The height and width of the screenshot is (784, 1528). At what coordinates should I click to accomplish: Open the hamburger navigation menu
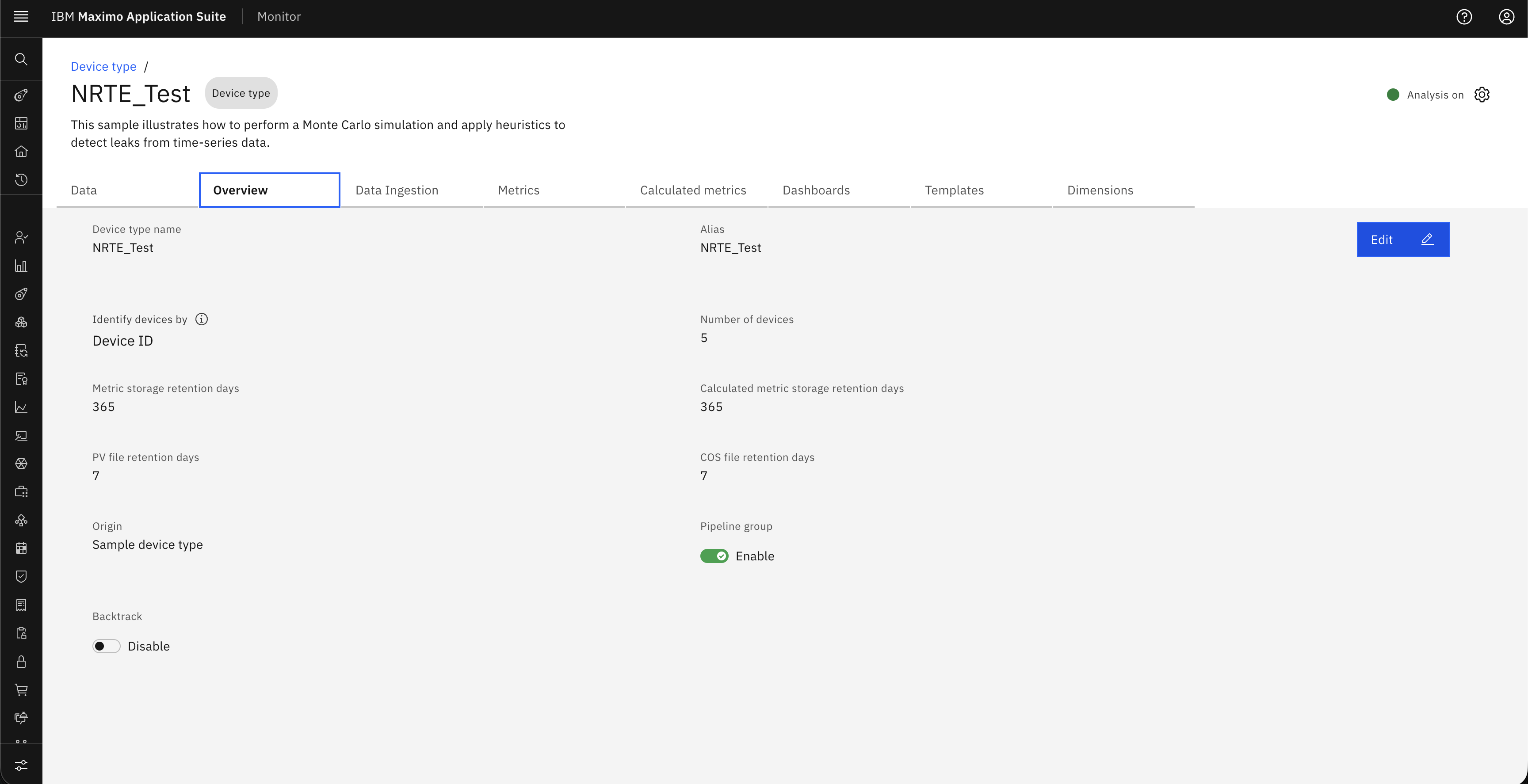(21, 17)
